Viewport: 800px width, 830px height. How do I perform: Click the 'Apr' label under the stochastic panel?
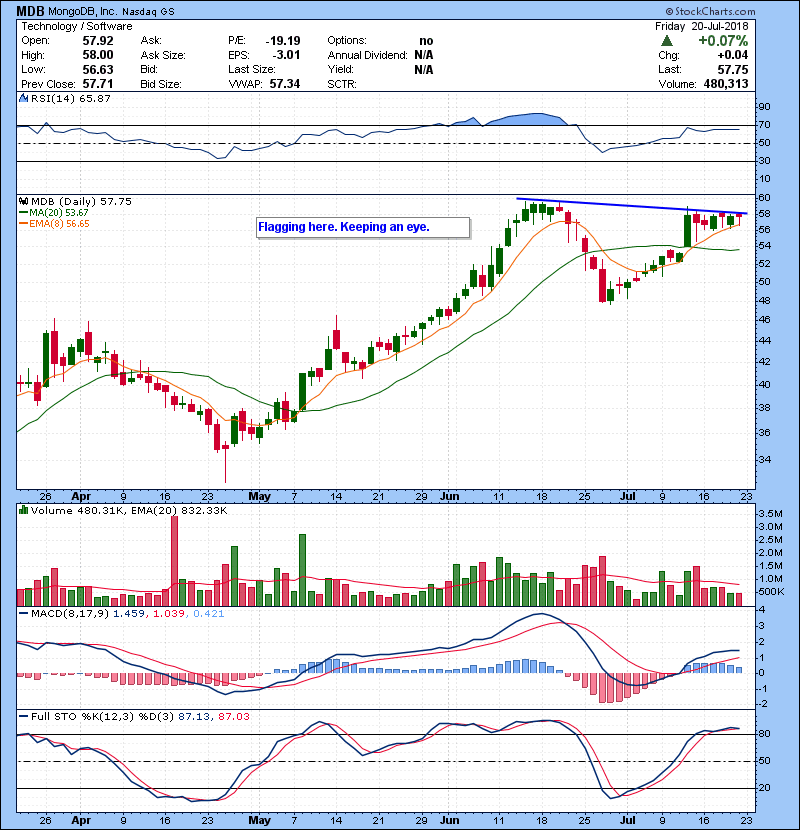pyautogui.click(x=81, y=820)
